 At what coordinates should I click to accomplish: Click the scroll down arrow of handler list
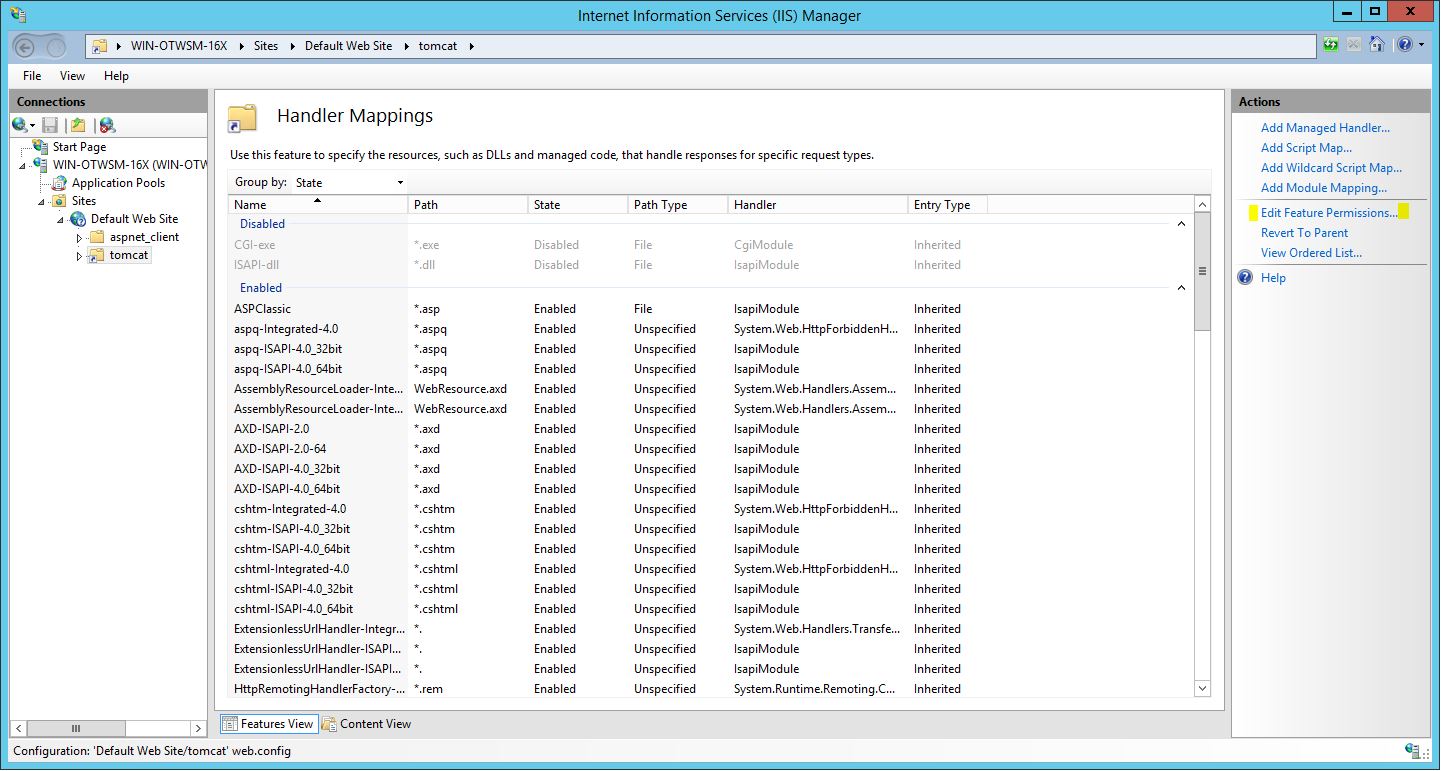coord(1202,688)
